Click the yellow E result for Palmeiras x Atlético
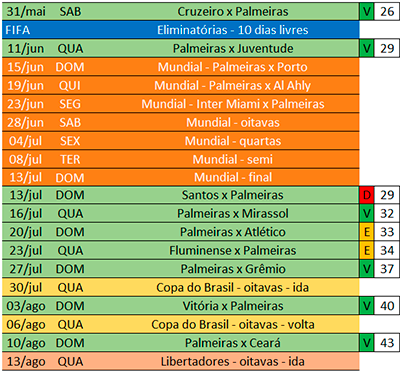This screenshot has height=372, width=400. pyautogui.click(x=367, y=232)
